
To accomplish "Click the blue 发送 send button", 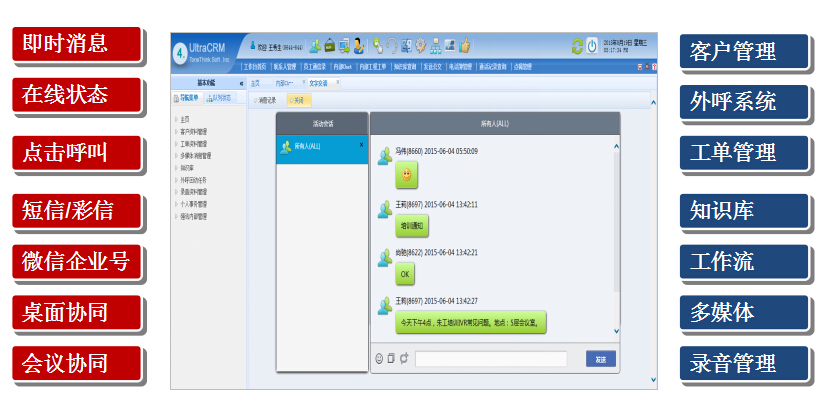I will (601, 359).
